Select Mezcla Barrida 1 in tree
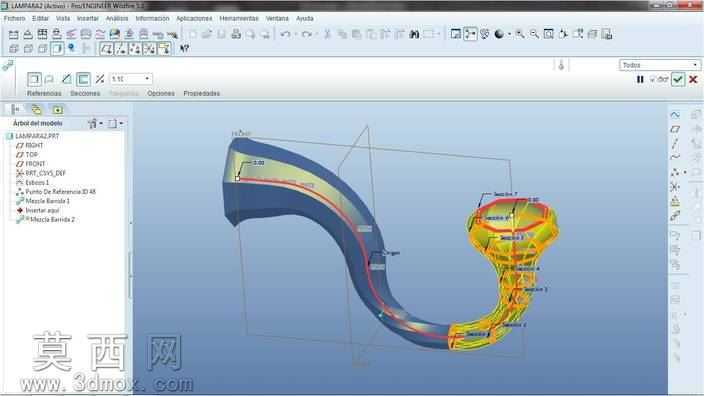This screenshot has width=704, height=396. tap(47, 201)
